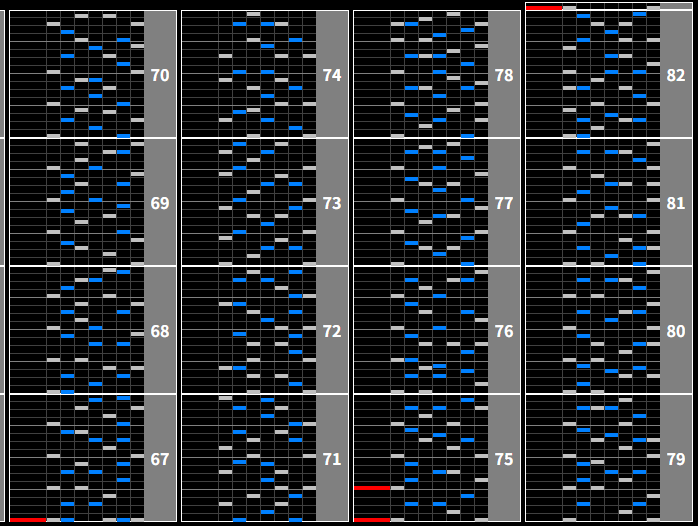698x526 pixels.
Task: Select the measure 79 number label
Action: pos(676,459)
